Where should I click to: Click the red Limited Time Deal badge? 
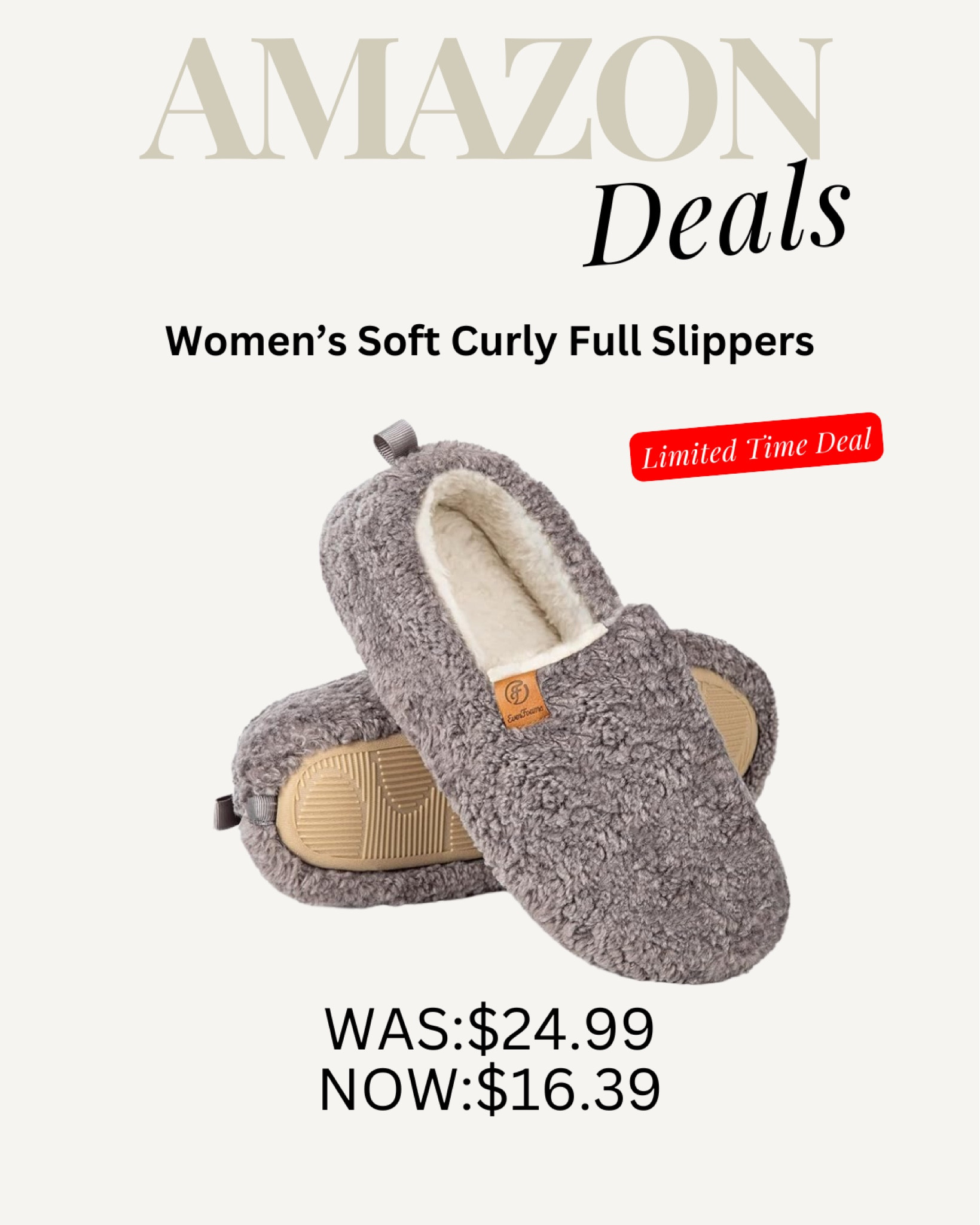(x=757, y=446)
